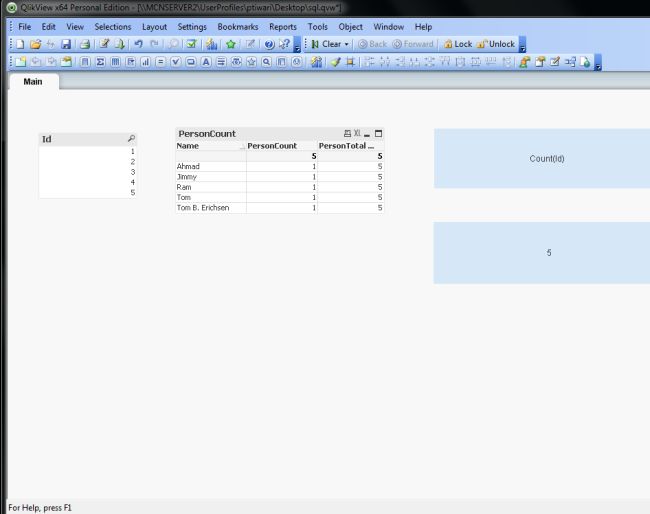
Task: Open sheet properties icon
Action: tap(66, 62)
